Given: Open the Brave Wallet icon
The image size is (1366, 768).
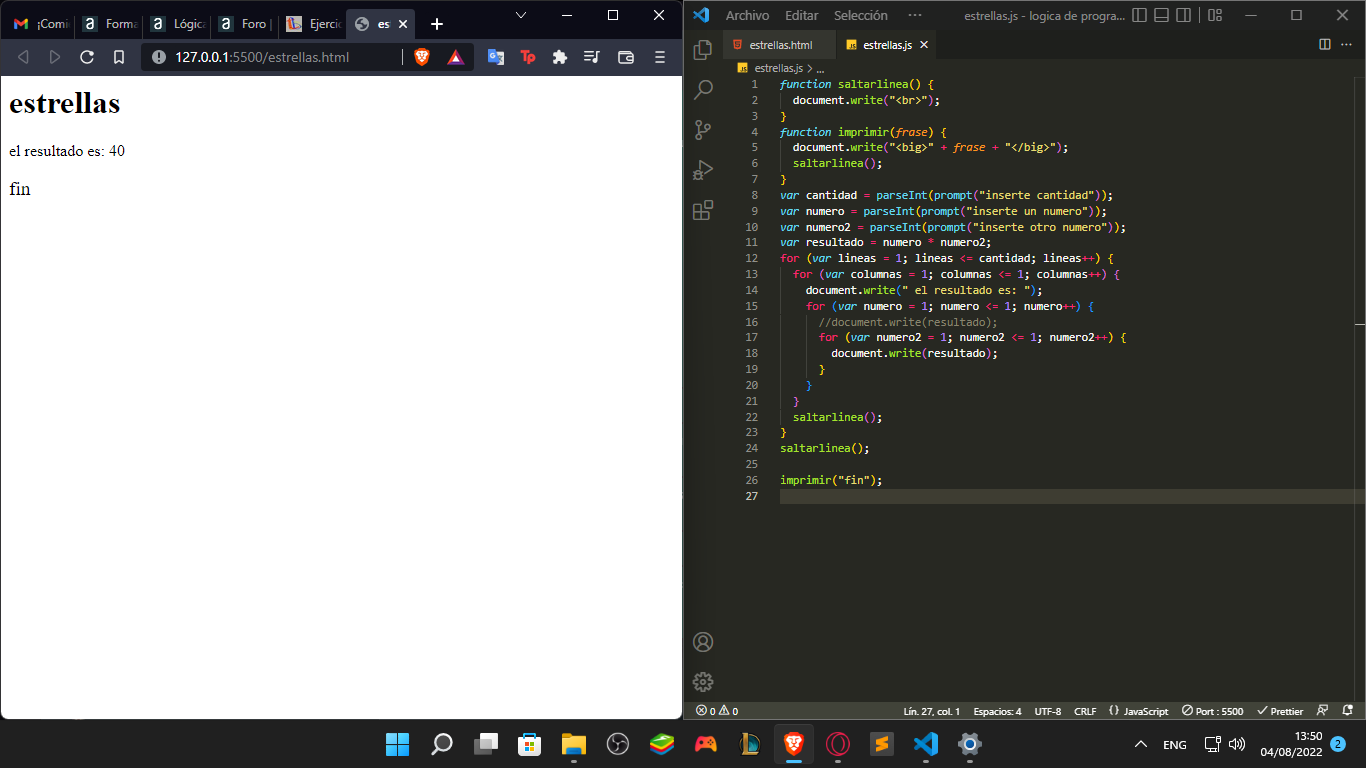Looking at the screenshot, I should click(x=626, y=57).
